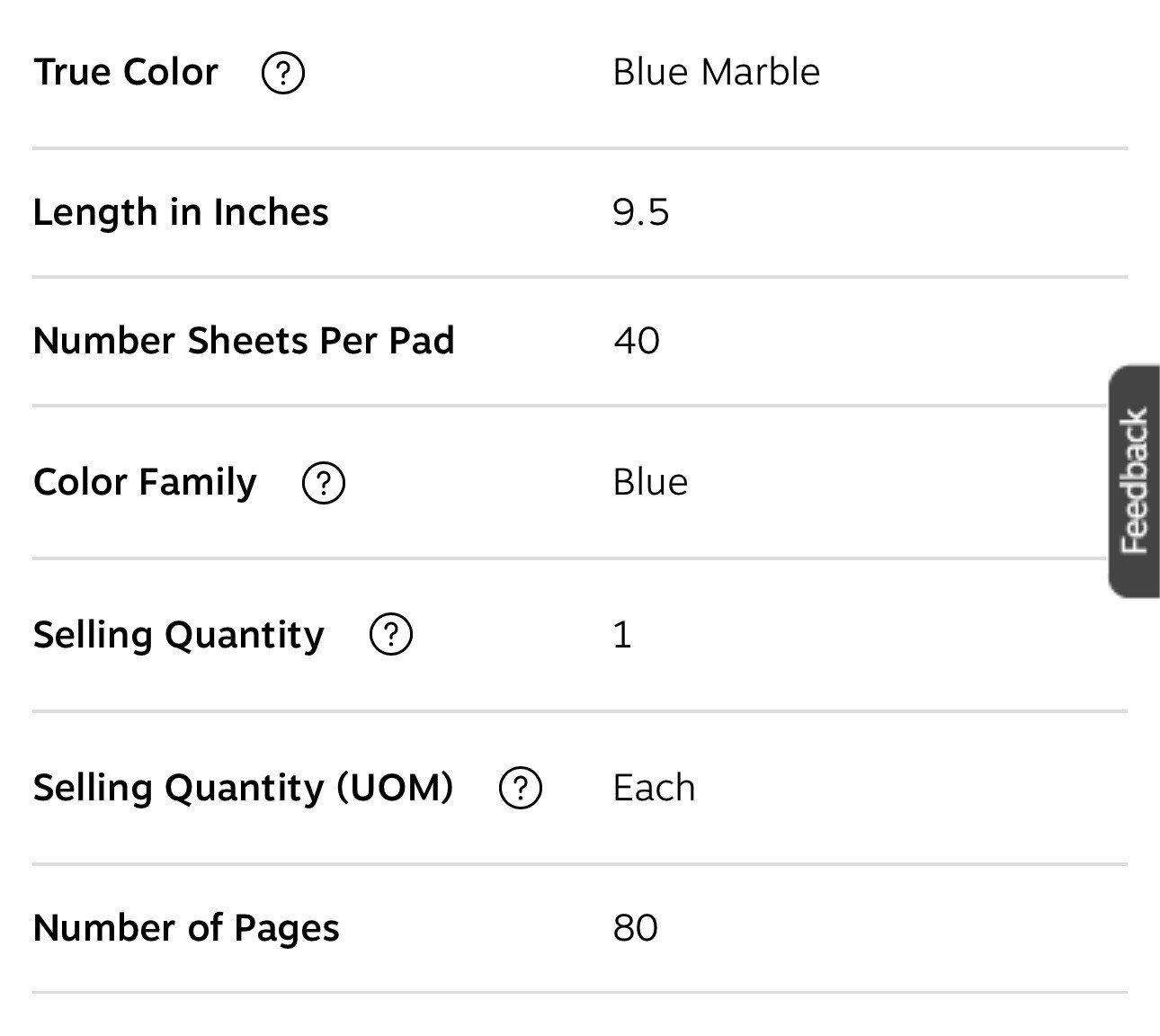
Task: Click the Number of Pages label
Action: click(186, 928)
